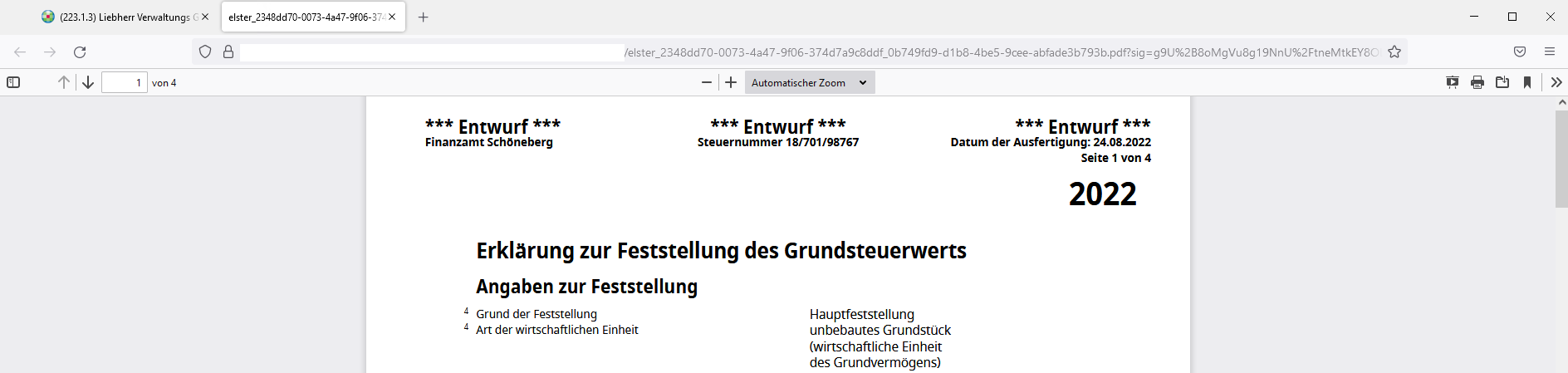
Task: Maximize the browser window
Action: 1512,17
